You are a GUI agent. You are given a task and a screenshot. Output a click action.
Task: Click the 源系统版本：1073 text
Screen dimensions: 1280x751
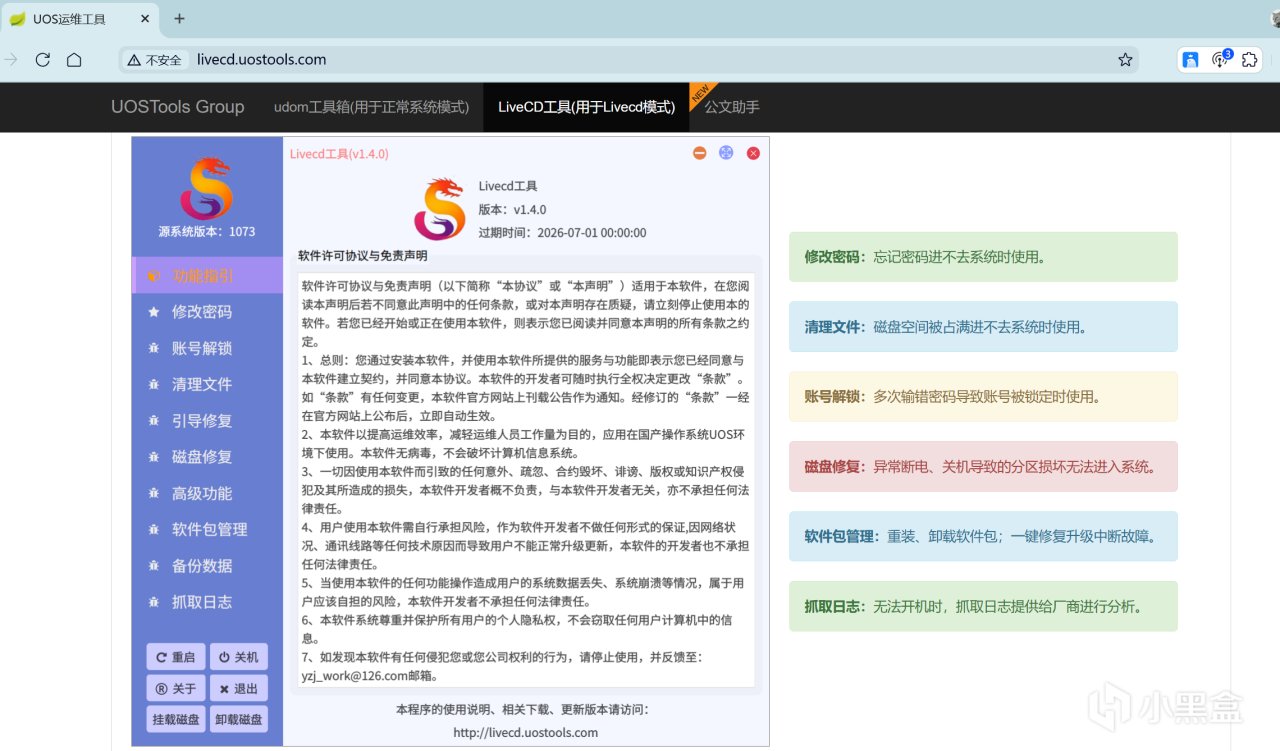pyautogui.click(x=207, y=231)
